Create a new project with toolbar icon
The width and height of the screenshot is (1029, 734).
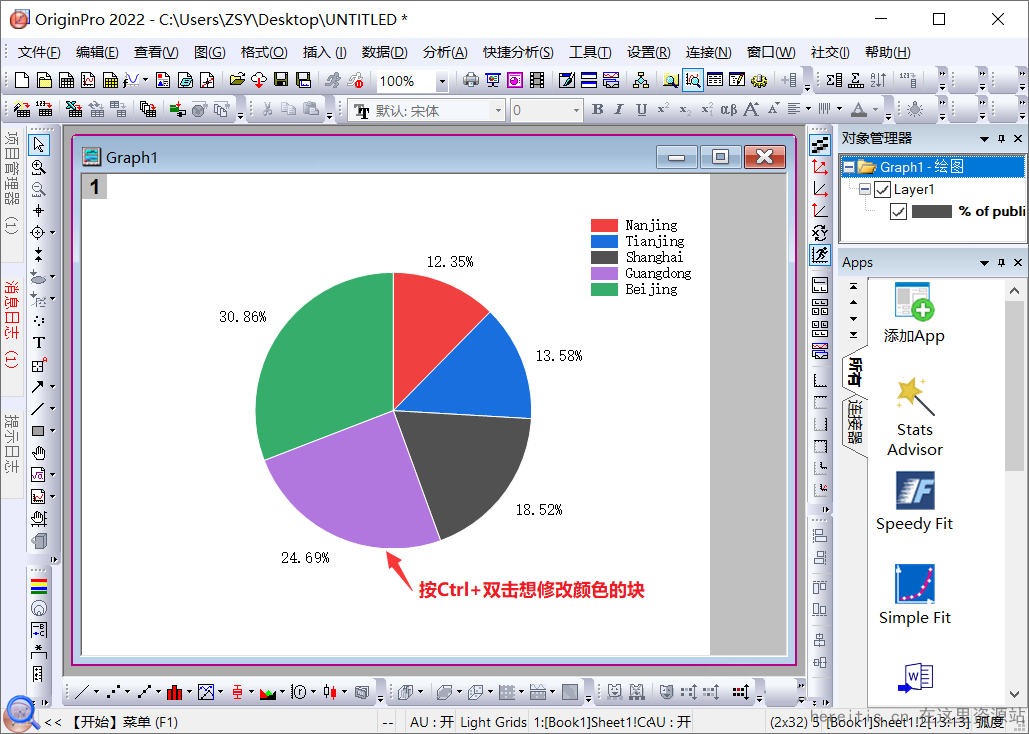pyautogui.click(x=22, y=80)
